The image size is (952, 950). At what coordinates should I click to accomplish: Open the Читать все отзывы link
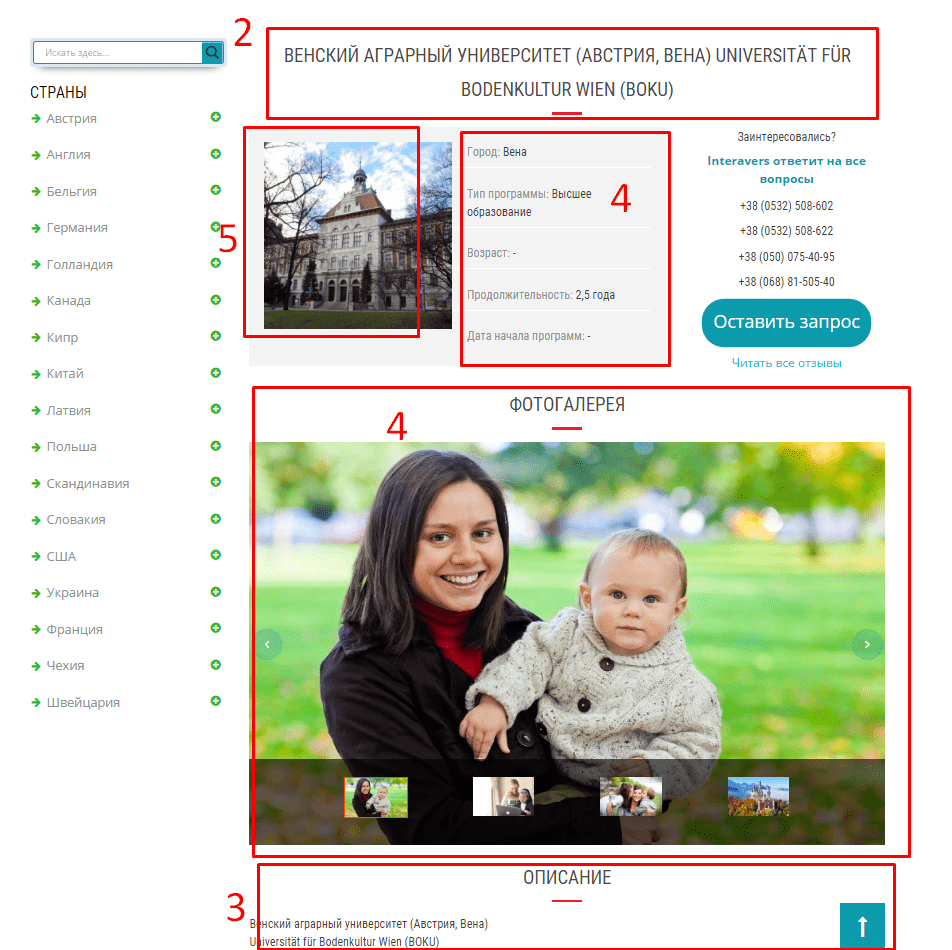coord(786,363)
